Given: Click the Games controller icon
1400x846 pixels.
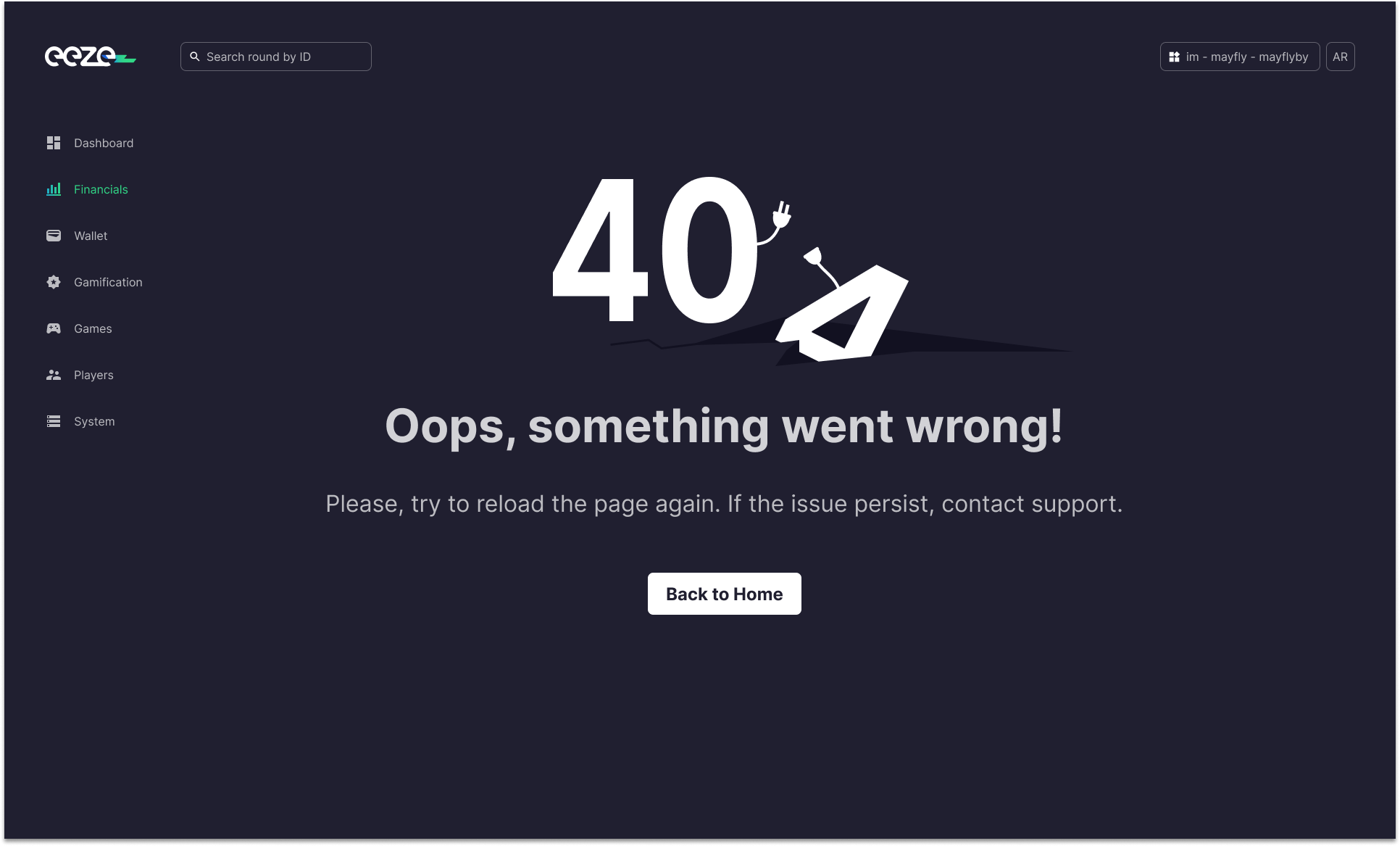Looking at the screenshot, I should [54, 328].
